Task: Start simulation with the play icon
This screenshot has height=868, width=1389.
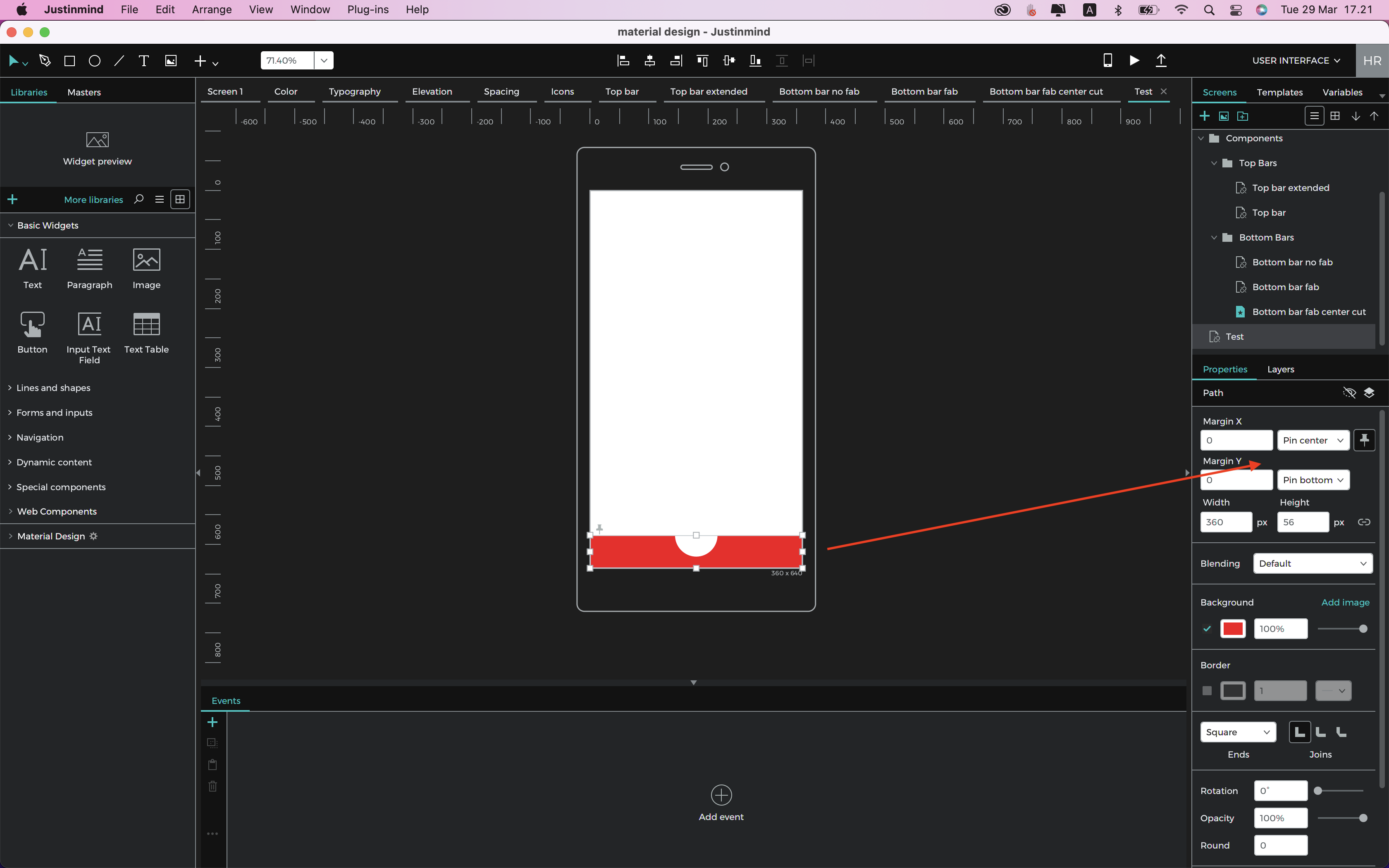Action: [1134, 60]
